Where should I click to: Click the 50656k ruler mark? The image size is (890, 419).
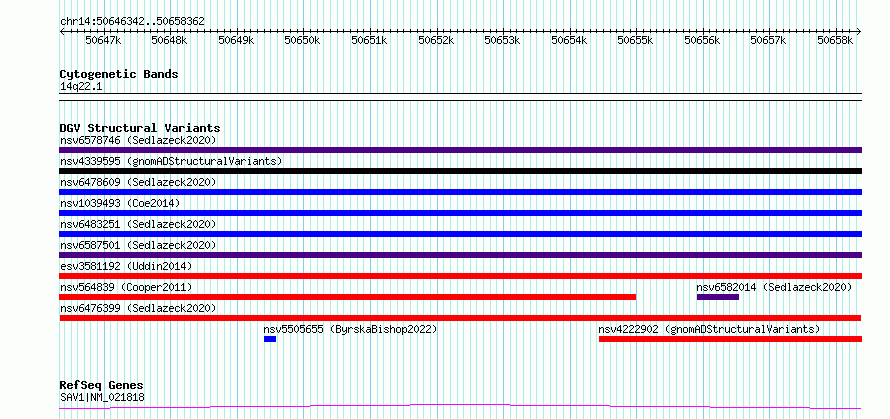[702, 40]
